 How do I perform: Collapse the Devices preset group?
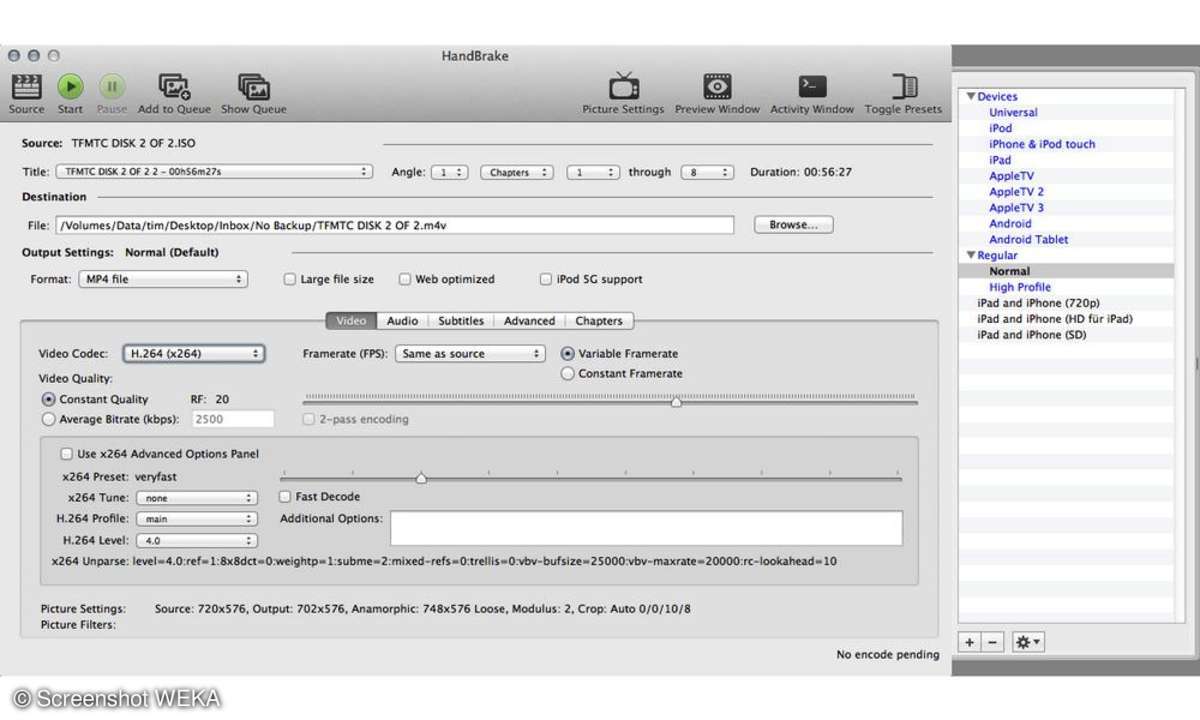coord(970,97)
